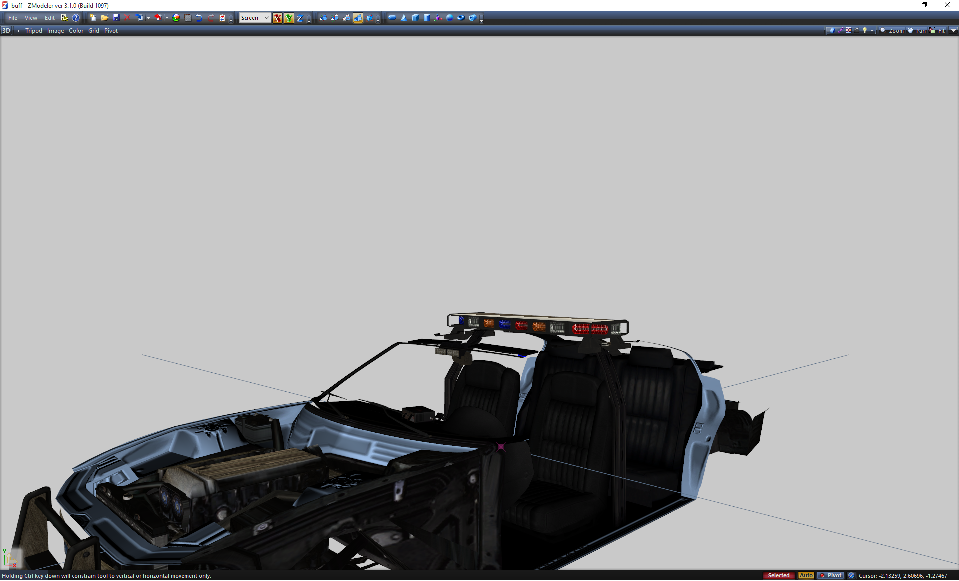Toggle solid shading blue sphere icon
The width and height of the screenshot is (959, 581).
coord(832,31)
